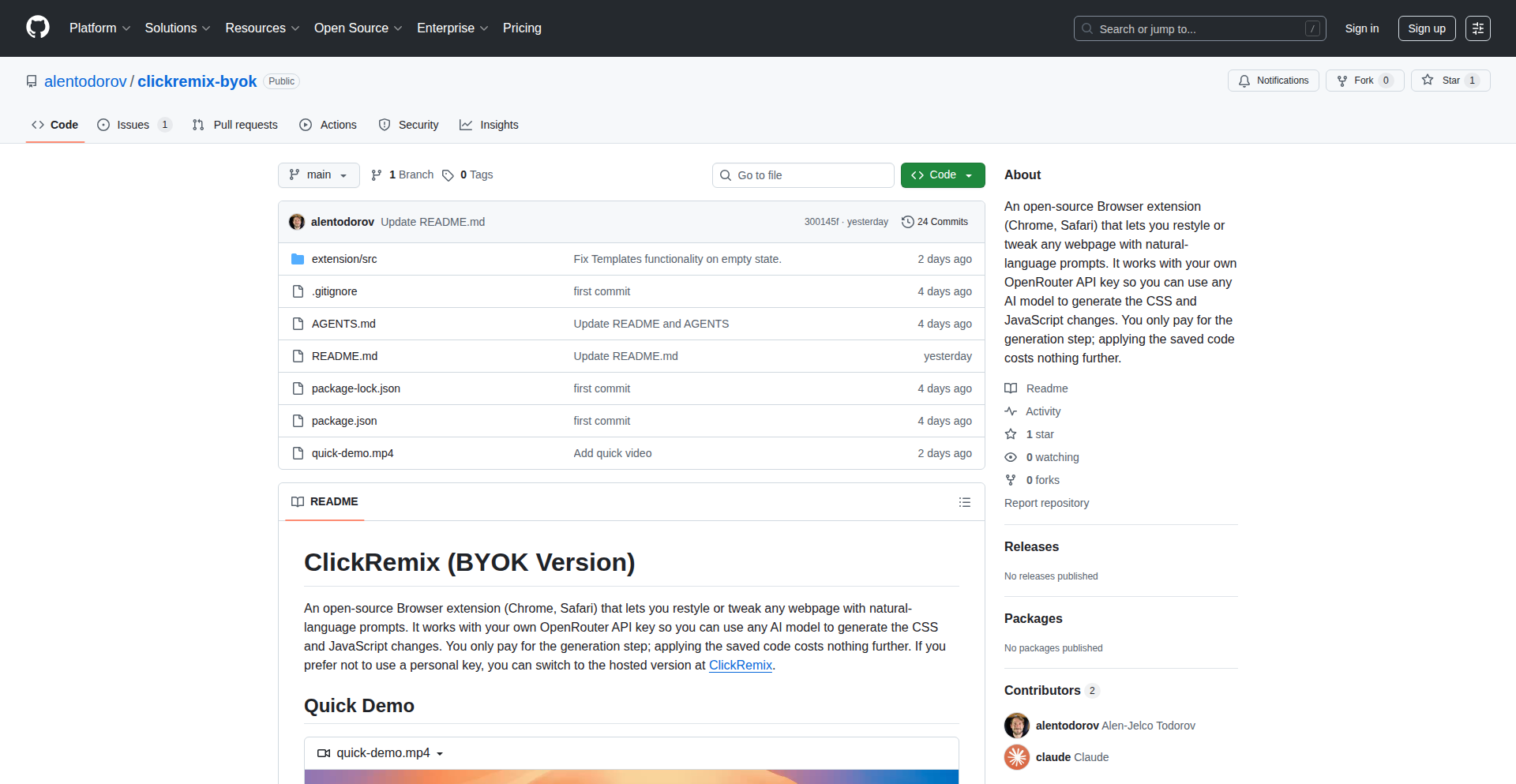Open the README outline list icon
The height and width of the screenshot is (784, 1516).
point(965,502)
